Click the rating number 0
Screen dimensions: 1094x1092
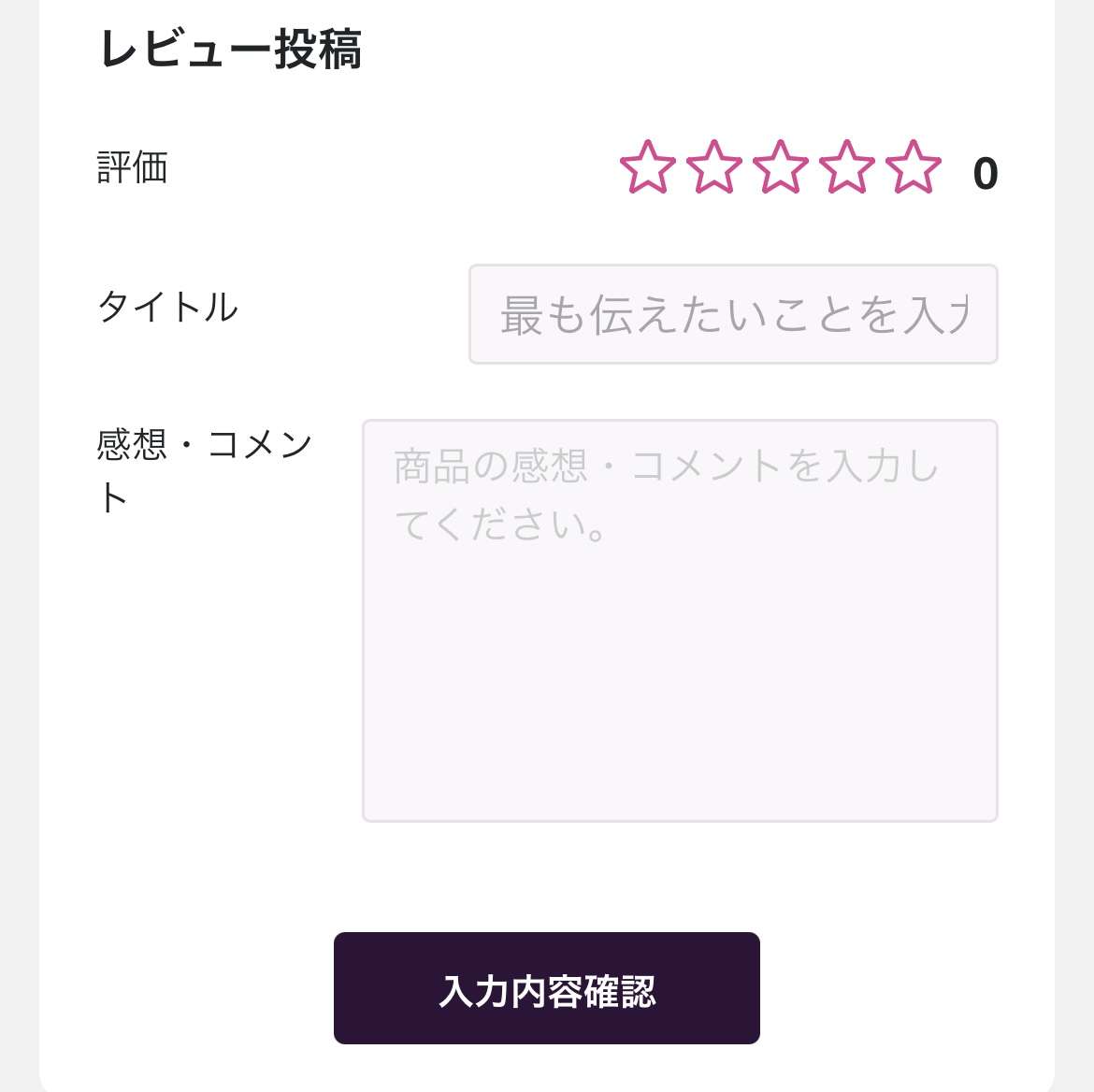tap(985, 174)
